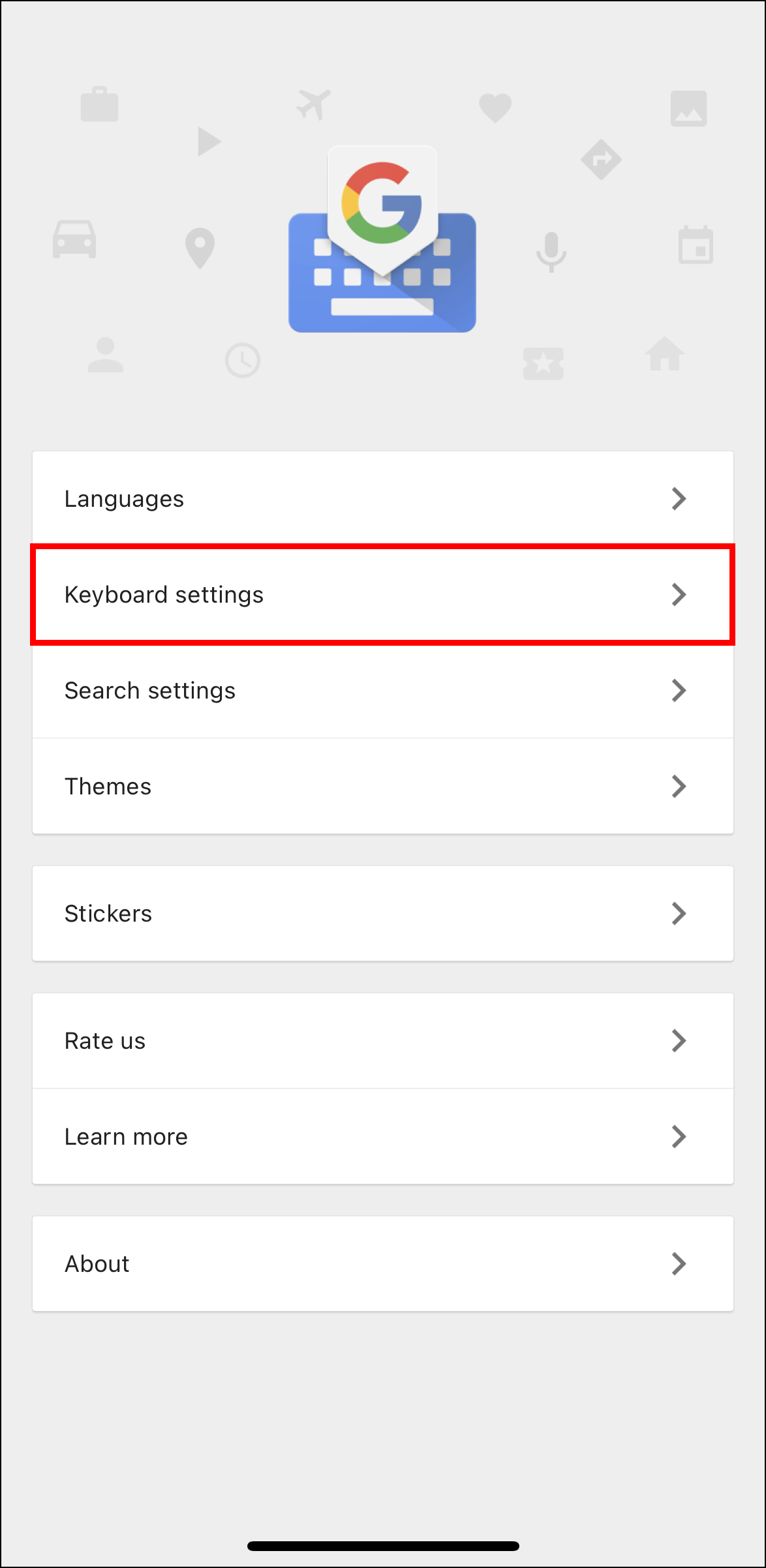Tap the picture image background icon
The height and width of the screenshot is (1568, 766).
click(688, 108)
